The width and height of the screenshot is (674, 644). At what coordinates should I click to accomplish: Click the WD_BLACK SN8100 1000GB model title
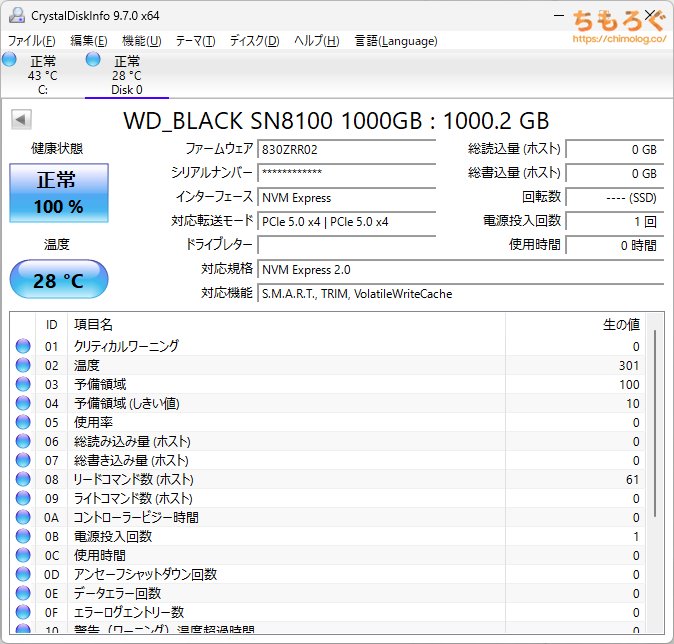pyautogui.click(x=336, y=121)
